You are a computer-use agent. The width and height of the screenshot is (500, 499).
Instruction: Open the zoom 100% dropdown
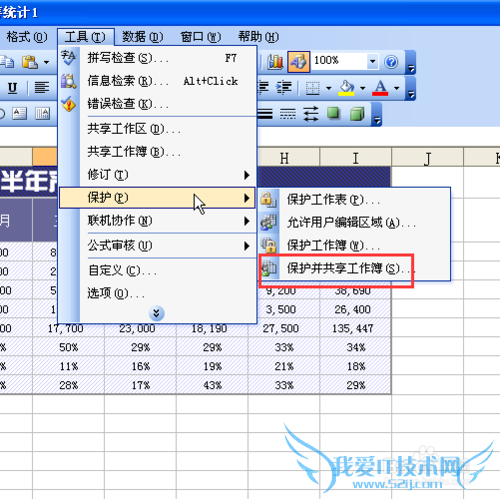[x=373, y=61]
